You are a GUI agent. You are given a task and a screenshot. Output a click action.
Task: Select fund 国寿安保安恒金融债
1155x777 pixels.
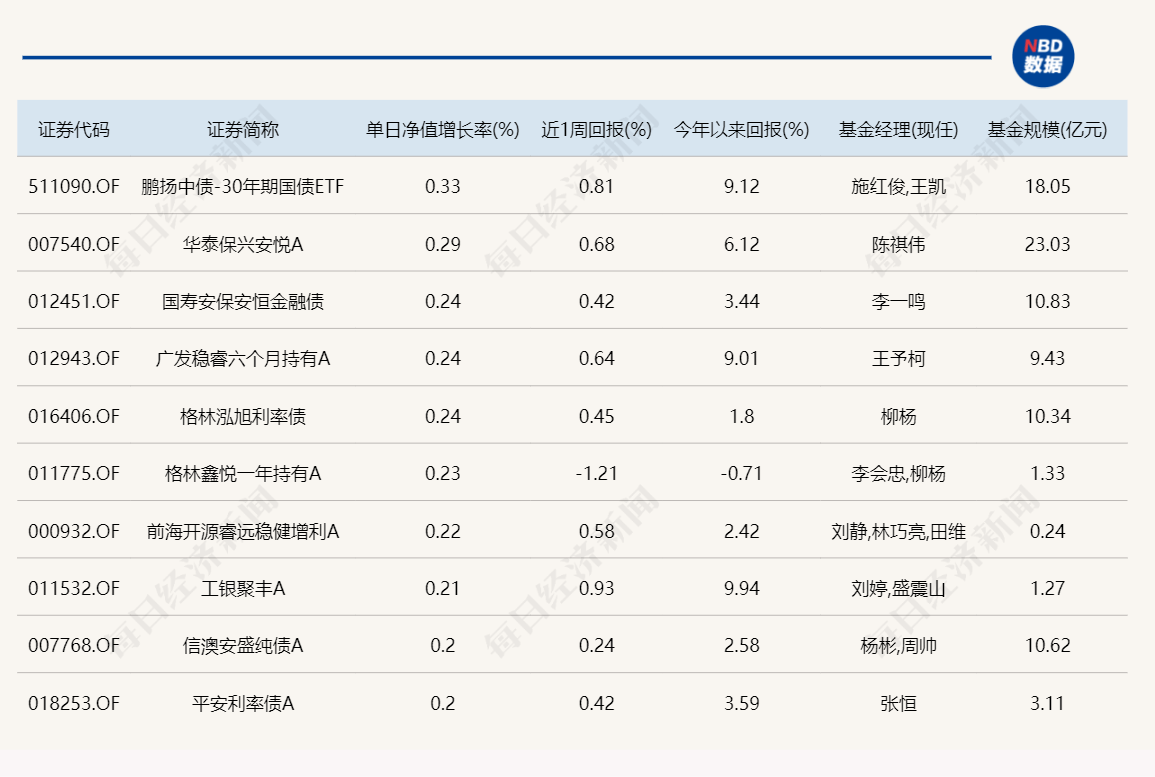click(x=243, y=301)
